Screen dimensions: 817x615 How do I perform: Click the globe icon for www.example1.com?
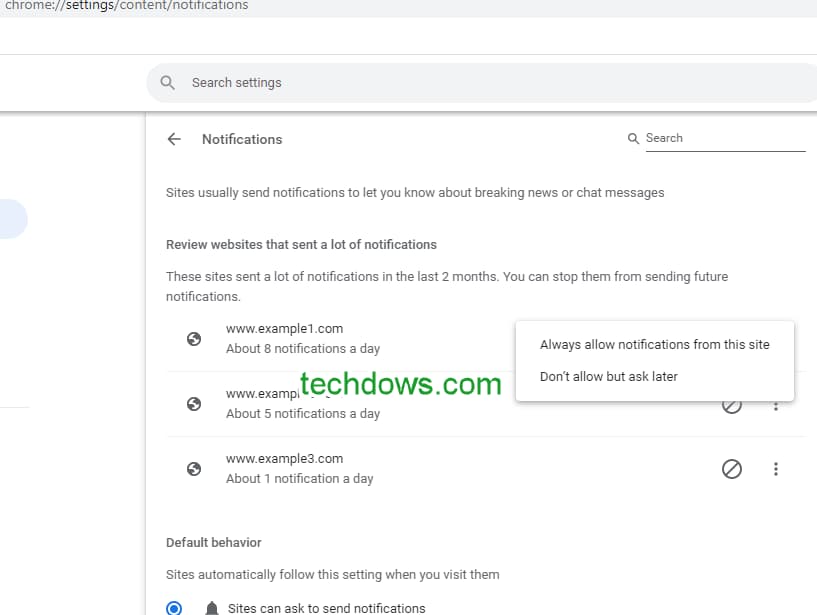[x=194, y=339]
